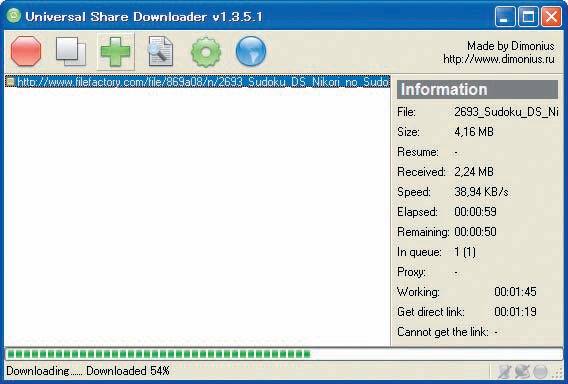This screenshot has width=568, height=384.
Task: Click the Speed value 38,94 KB/s
Action: point(481,192)
